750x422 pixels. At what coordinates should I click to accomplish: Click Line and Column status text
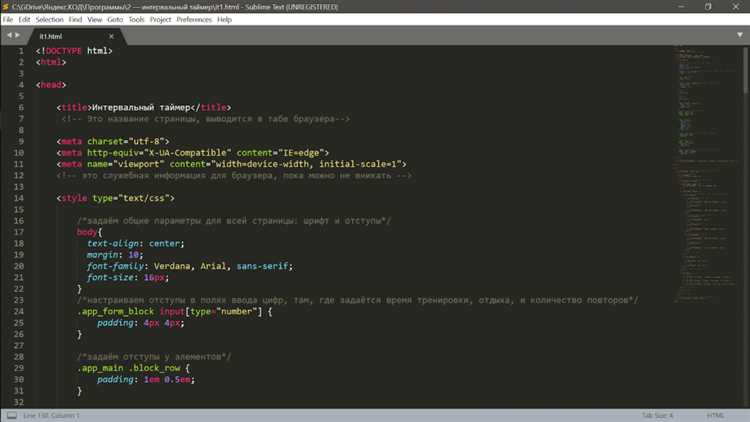tap(51, 415)
